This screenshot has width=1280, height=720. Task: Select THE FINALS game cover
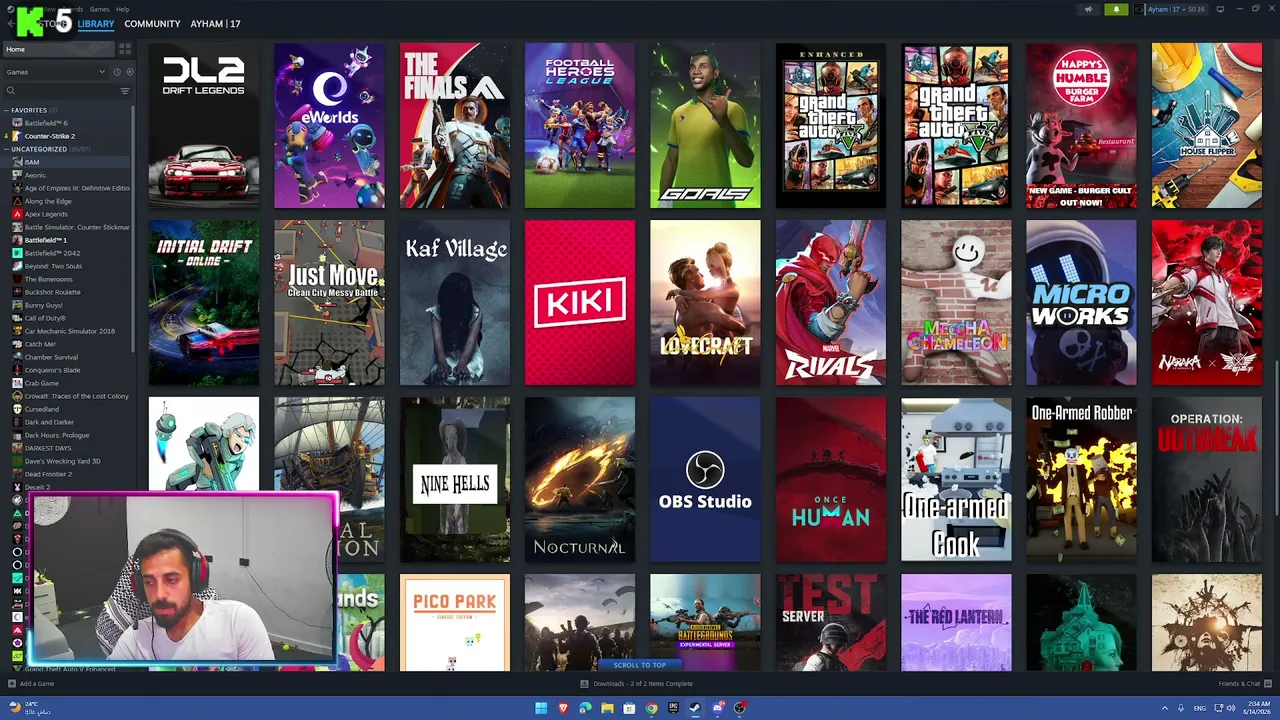tap(455, 126)
